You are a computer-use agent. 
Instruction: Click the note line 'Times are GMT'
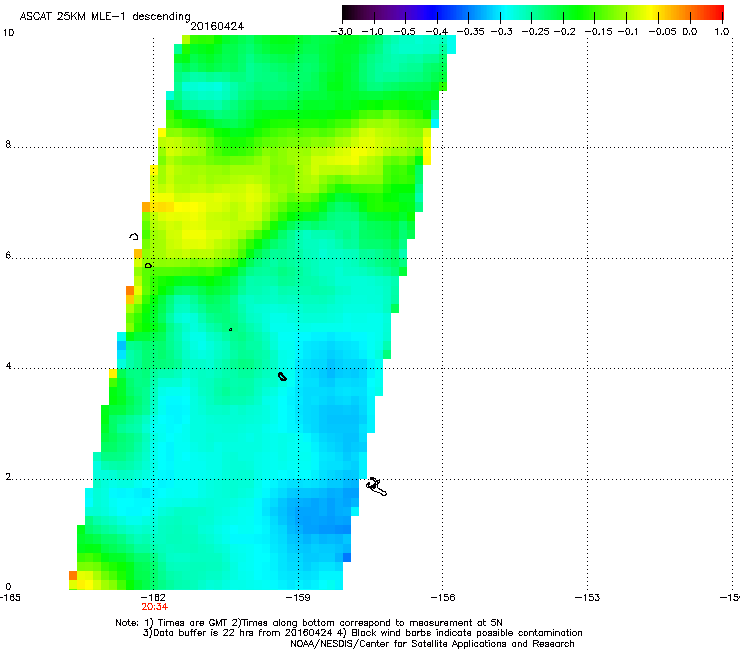[x=191, y=623]
